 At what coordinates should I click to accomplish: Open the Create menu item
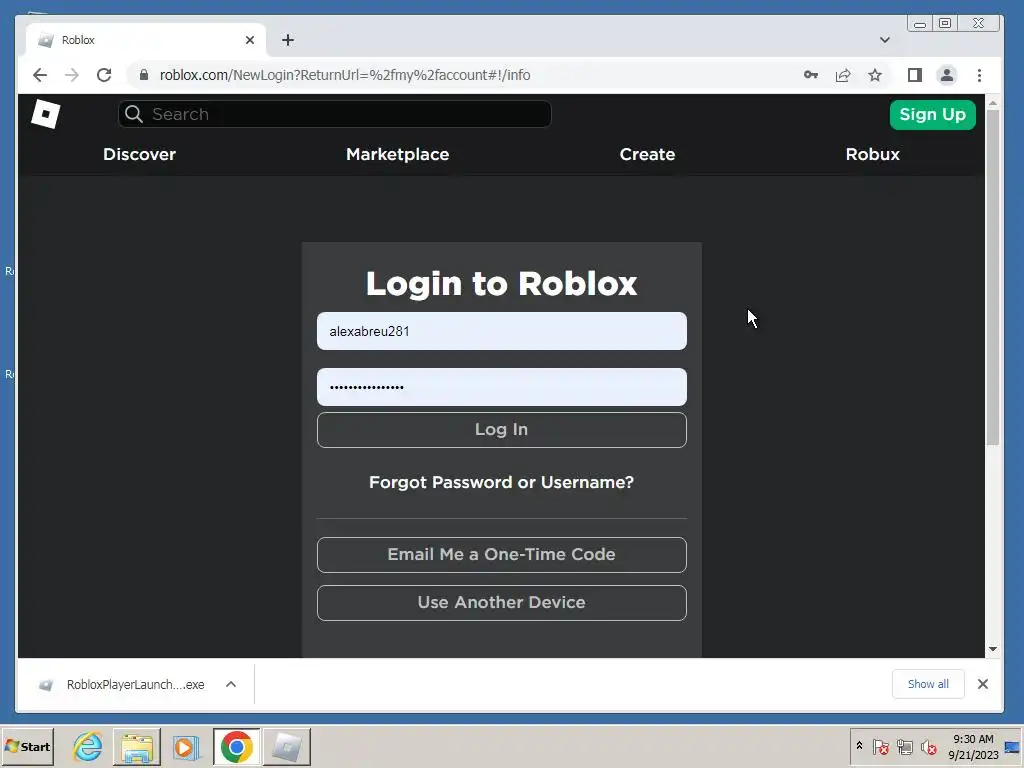click(x=647, y=154)
